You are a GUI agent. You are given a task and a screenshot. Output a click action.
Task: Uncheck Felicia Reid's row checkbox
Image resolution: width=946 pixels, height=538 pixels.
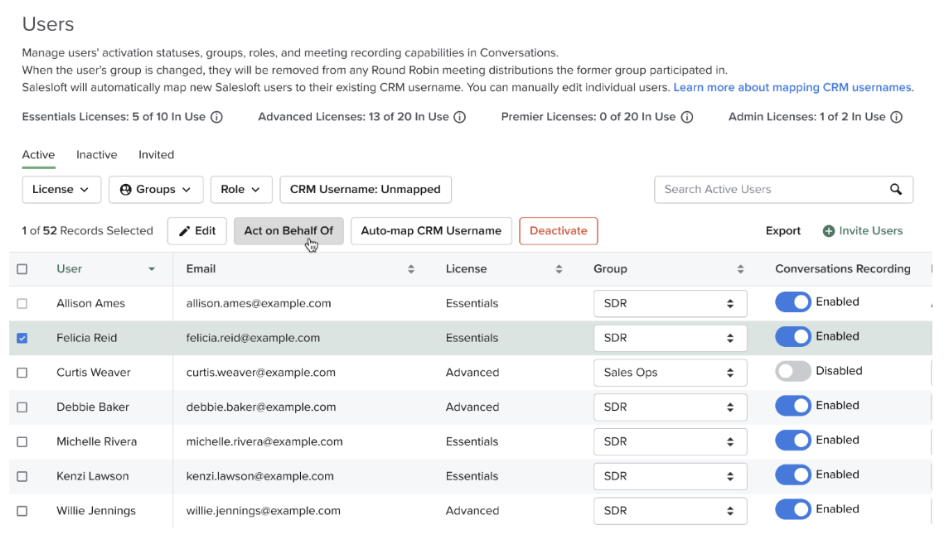click(x=22, y=338)
